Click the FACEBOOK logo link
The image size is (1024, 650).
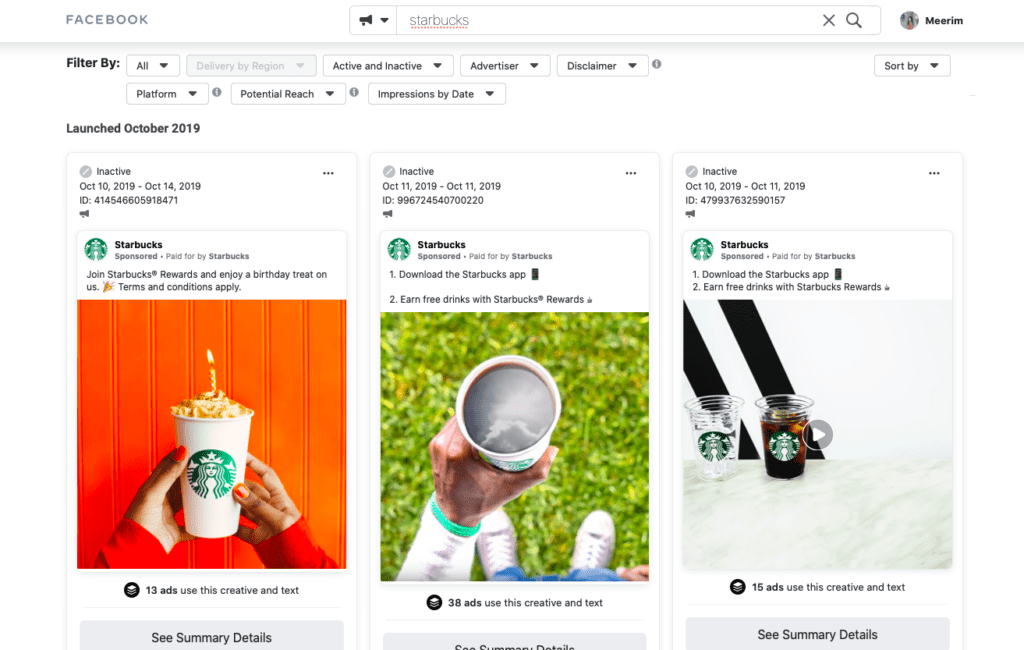click(x=107, y=20)
